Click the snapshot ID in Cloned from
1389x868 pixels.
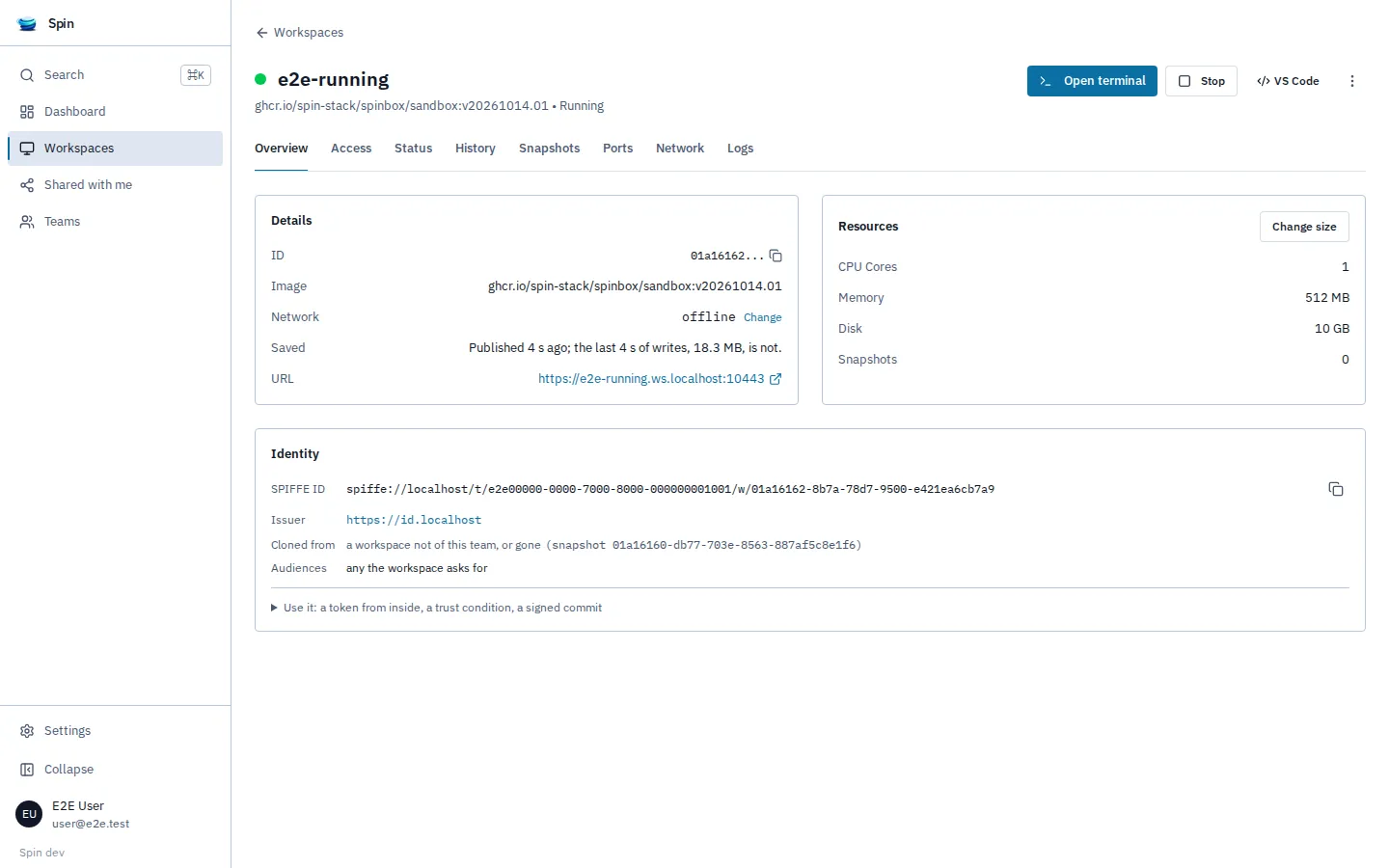[x=734, y=545]
